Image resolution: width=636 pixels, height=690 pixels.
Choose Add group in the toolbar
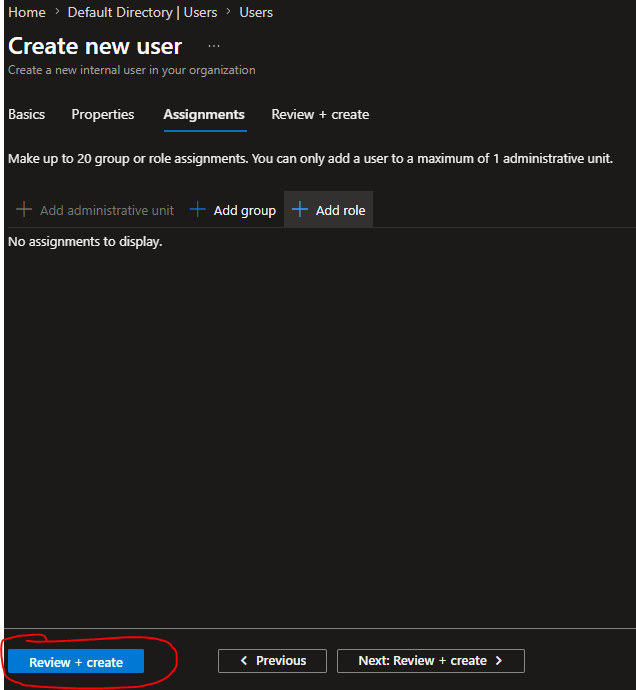click(x=233, y=210)
